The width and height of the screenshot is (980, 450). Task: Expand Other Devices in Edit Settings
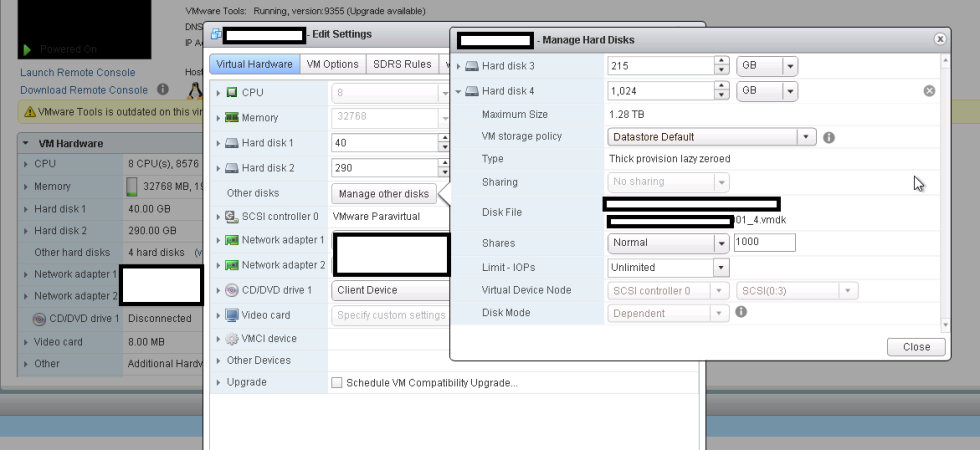pos(218,361)
